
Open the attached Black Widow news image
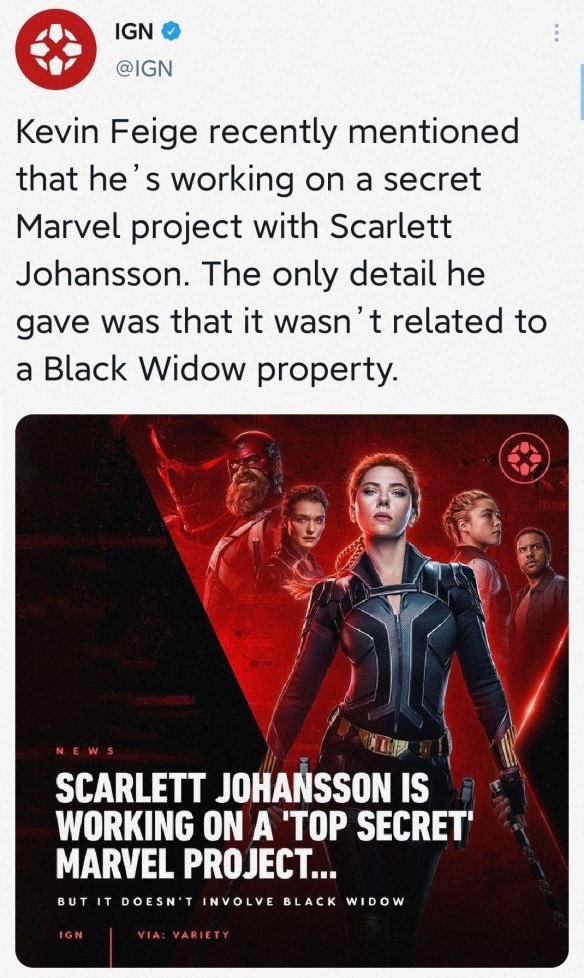click(292, 690)
